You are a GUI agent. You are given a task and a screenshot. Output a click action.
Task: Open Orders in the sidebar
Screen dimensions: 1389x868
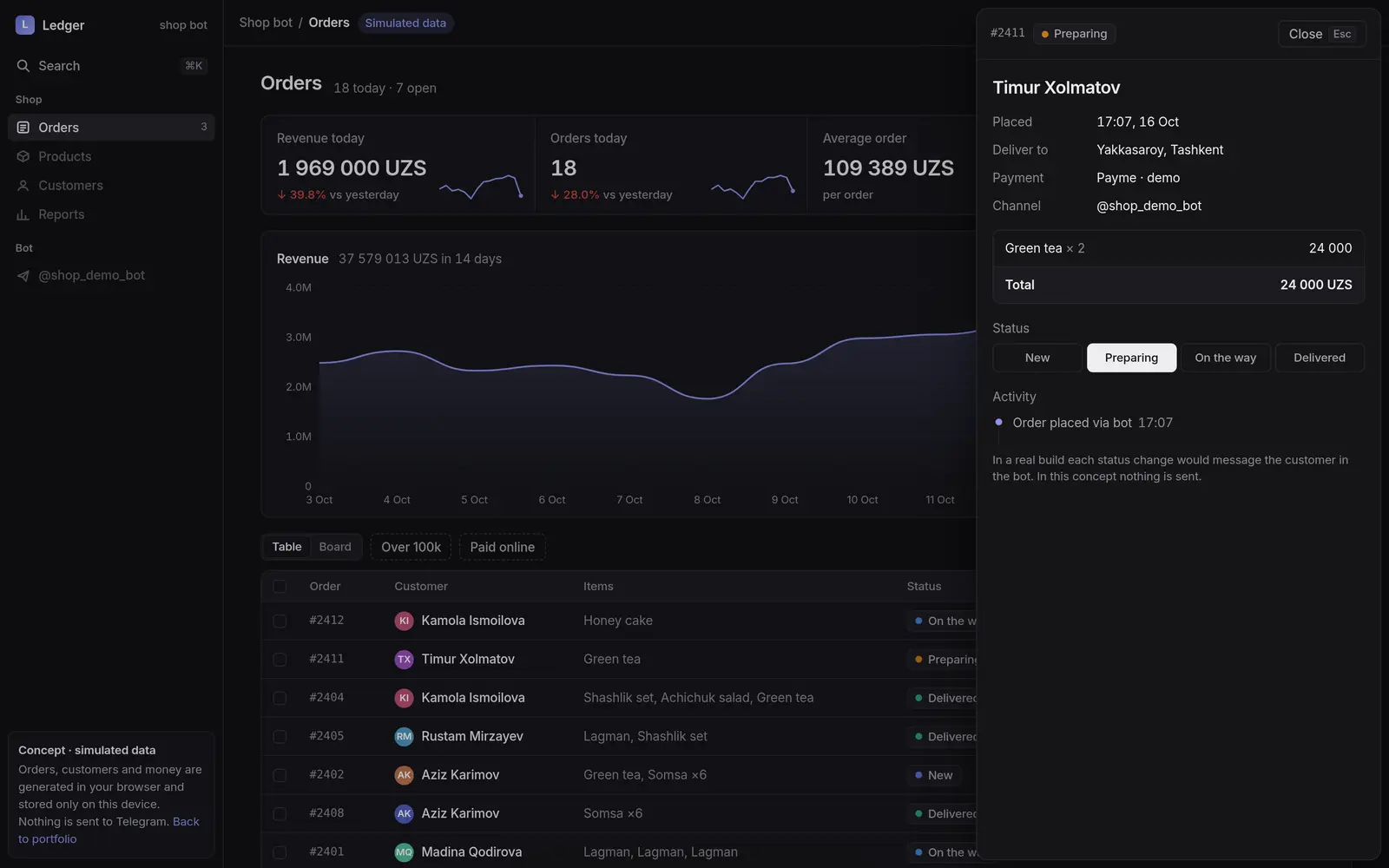click(x=111, y=128)
